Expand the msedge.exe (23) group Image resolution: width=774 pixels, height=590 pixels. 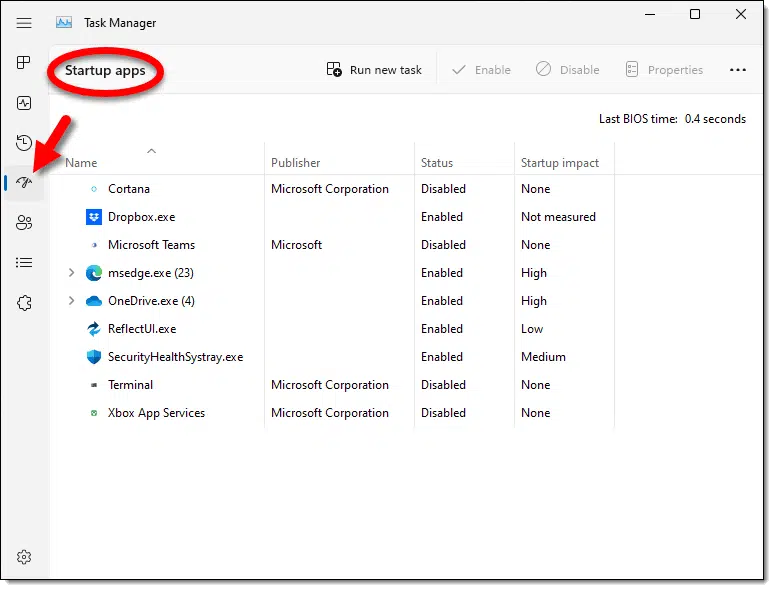(x=72, y=273)
